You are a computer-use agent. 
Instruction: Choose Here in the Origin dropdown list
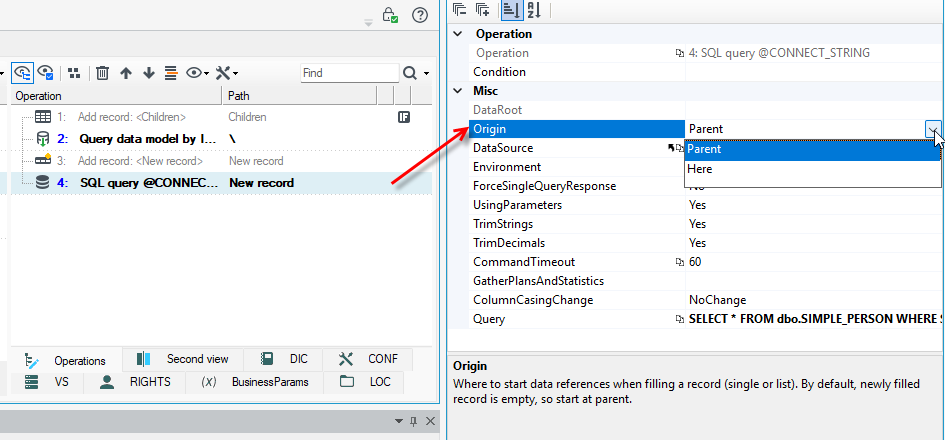(x=812, y=169)
